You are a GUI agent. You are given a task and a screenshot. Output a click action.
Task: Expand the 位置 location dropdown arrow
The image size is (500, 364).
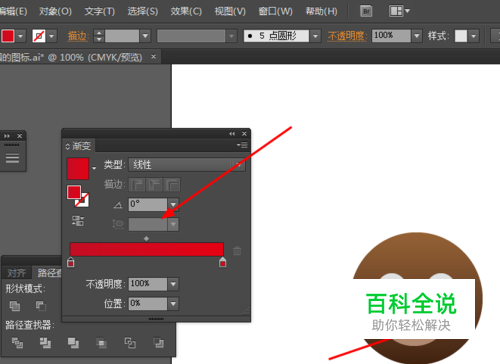coord(173,304)
